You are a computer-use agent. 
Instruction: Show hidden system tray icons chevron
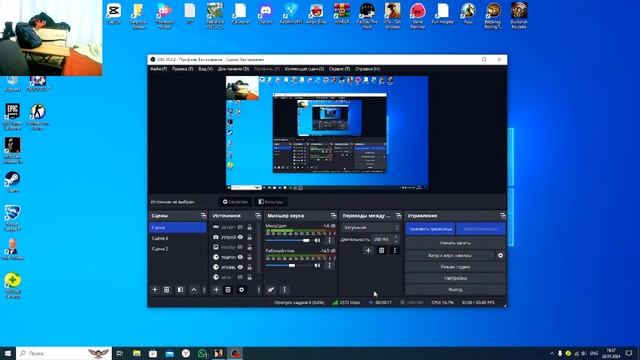552,353
